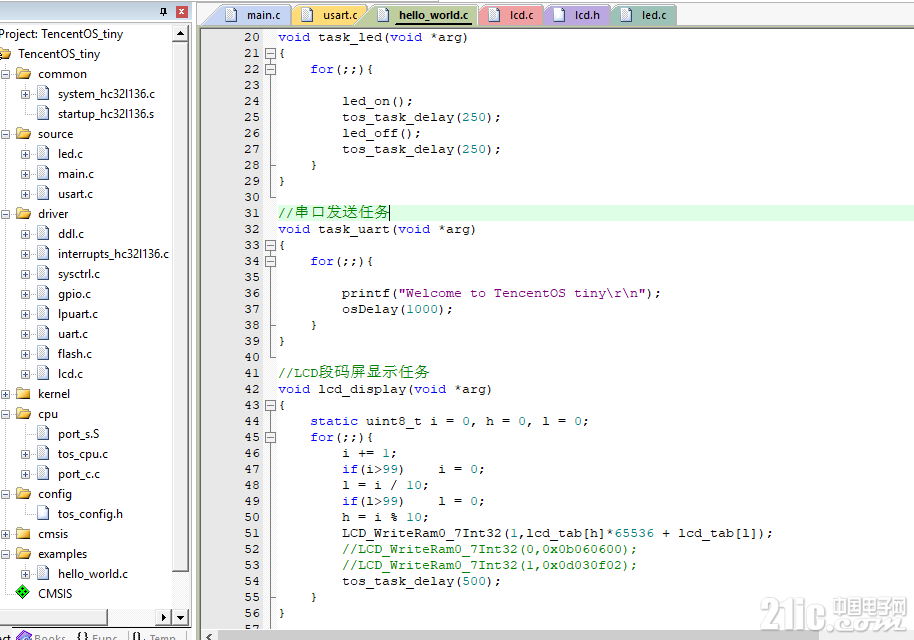
Task: Collapse the examples folder group
Action: pos(6,554)
